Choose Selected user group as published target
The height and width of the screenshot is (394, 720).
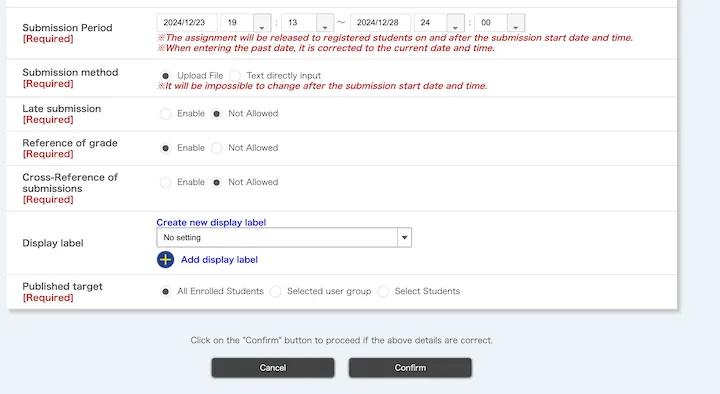276,292
